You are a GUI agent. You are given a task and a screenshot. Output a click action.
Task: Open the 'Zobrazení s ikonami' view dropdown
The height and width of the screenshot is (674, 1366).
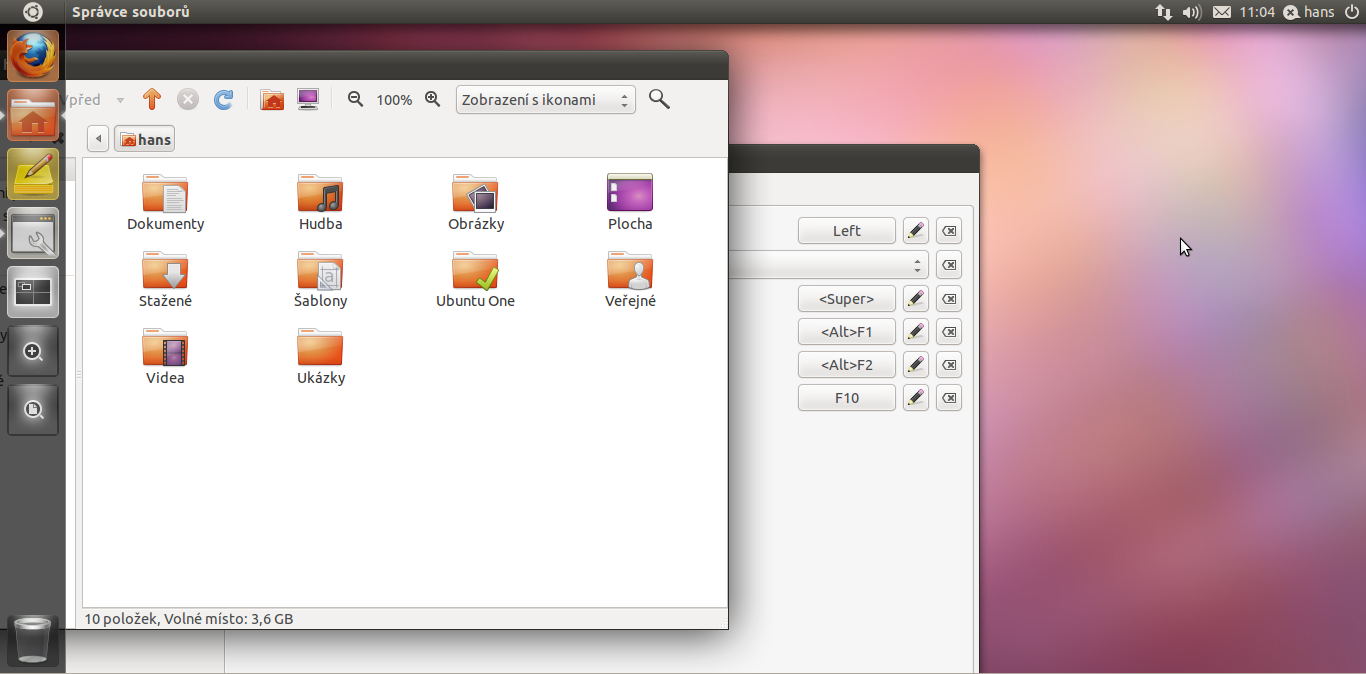(x=545, y=100)
